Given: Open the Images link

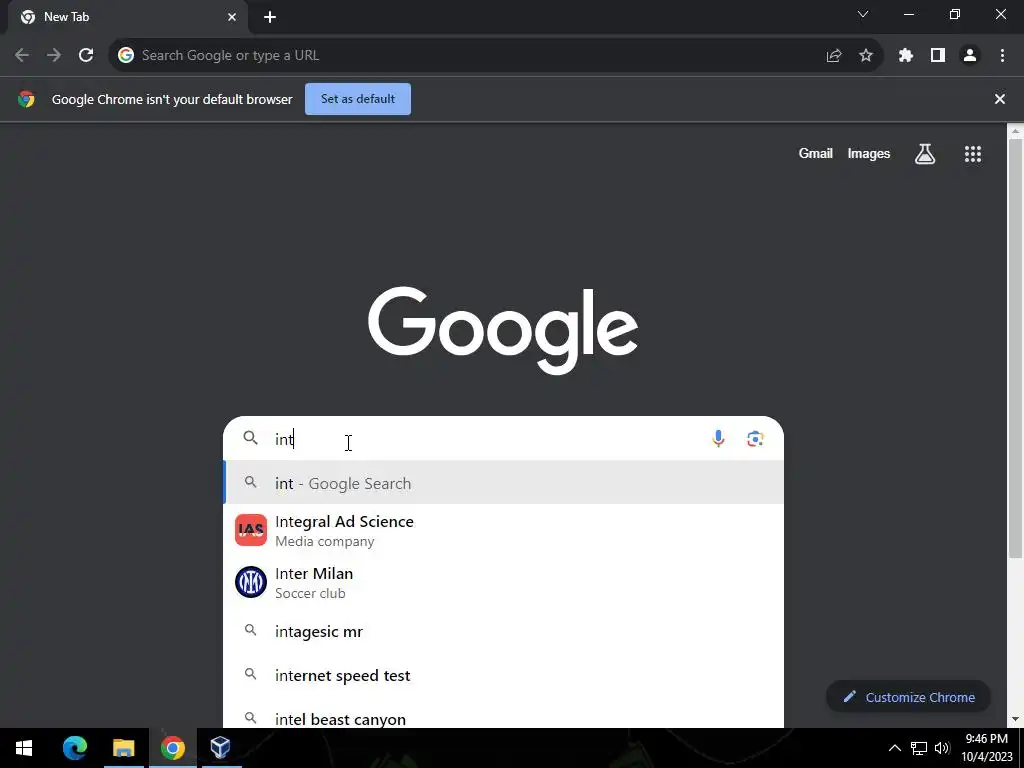Looking at the screenshot, I should tap(869, 153).
